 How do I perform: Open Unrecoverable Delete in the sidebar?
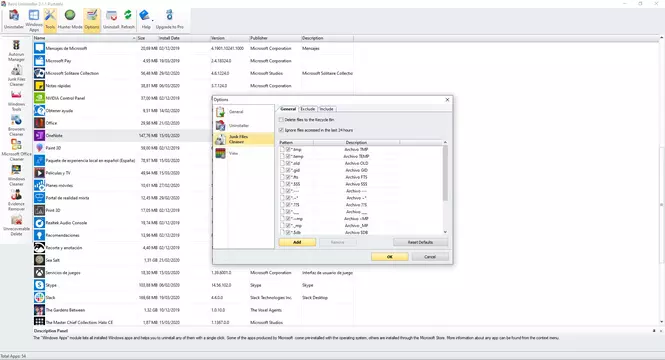coord(16,225)
